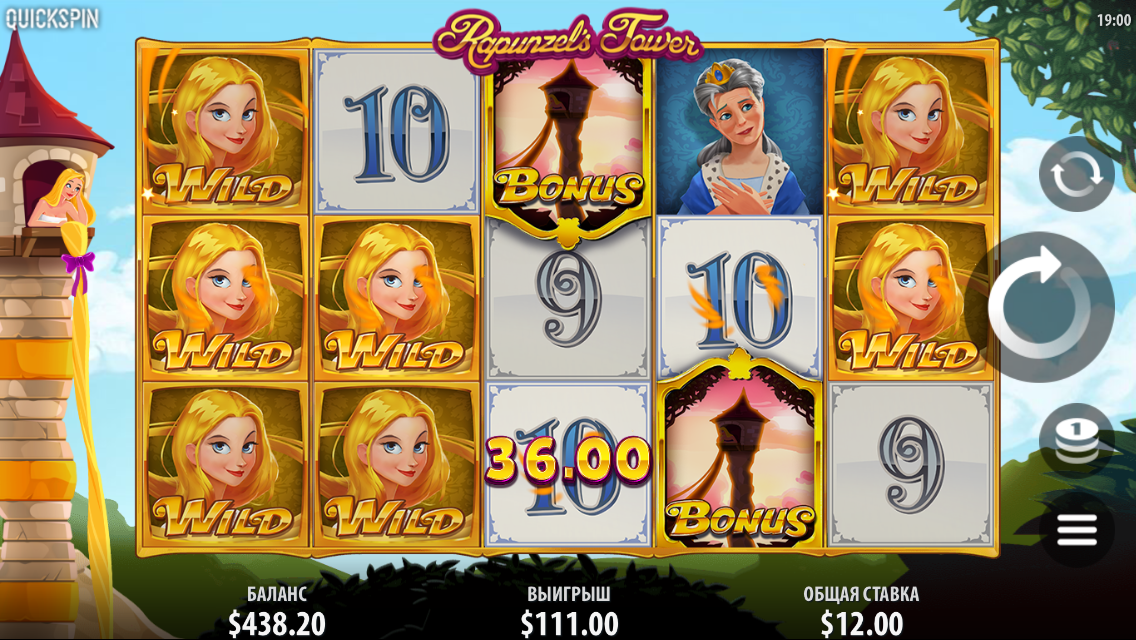The height and width of the screenshot is (640, 1136).
Task: Click the 36.00 win overlay
Action: click(x=567, y=459)
